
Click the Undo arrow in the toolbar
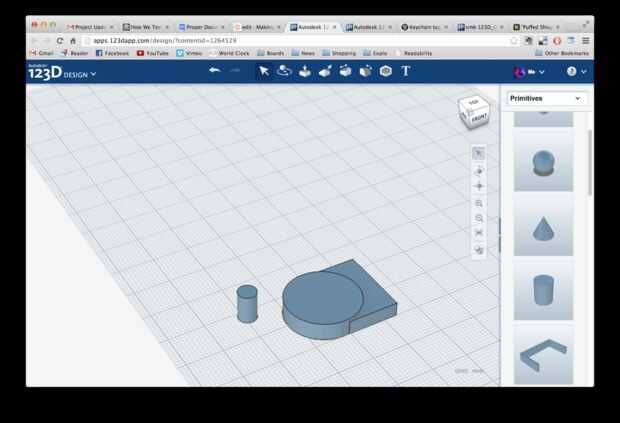point(214,71)
